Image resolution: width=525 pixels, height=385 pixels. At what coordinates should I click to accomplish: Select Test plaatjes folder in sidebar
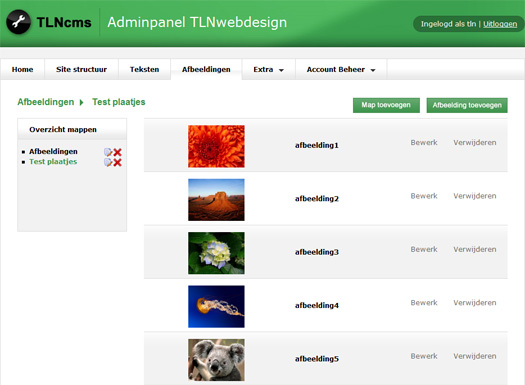53,162
